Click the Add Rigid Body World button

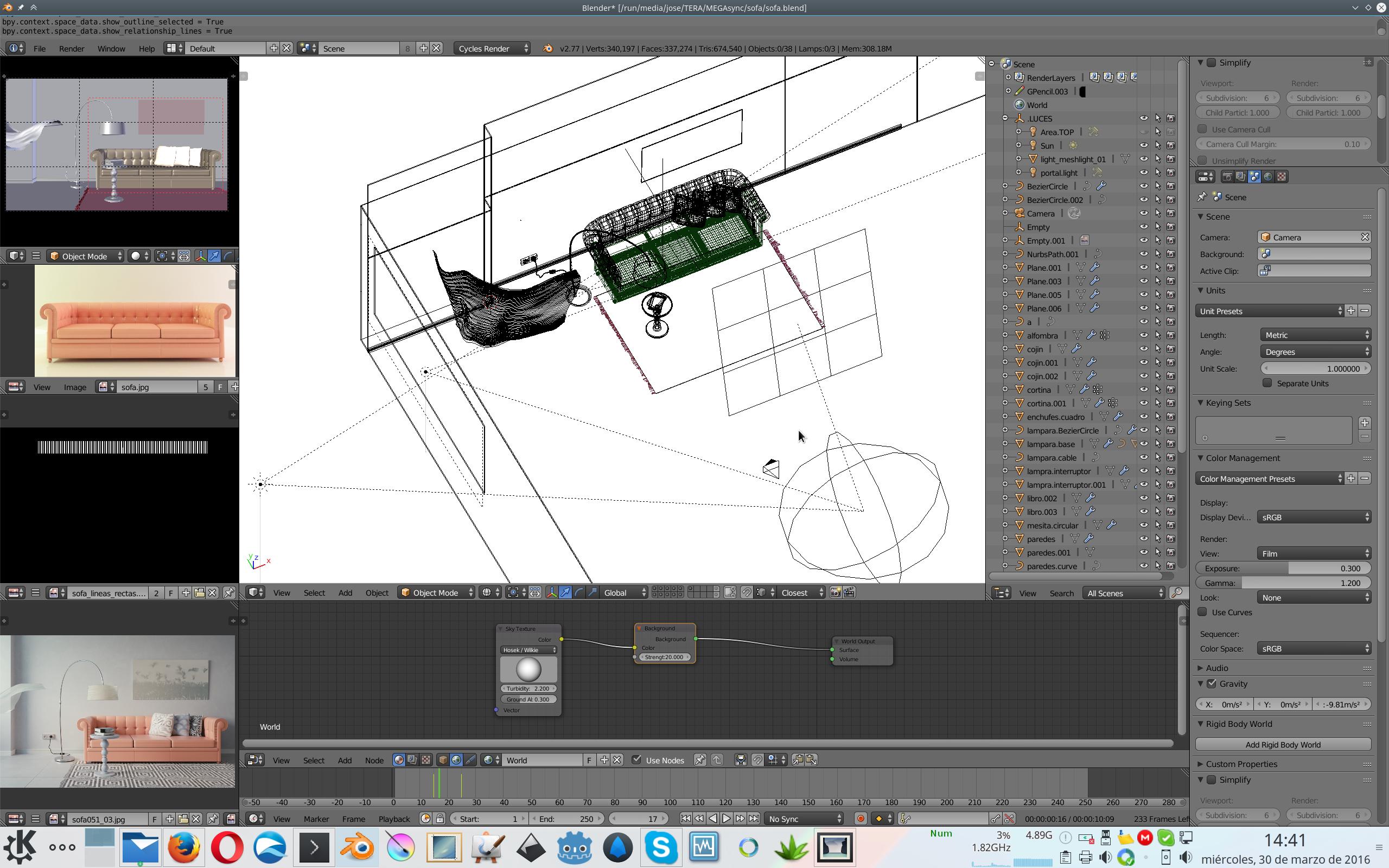tap(1283, 744)
